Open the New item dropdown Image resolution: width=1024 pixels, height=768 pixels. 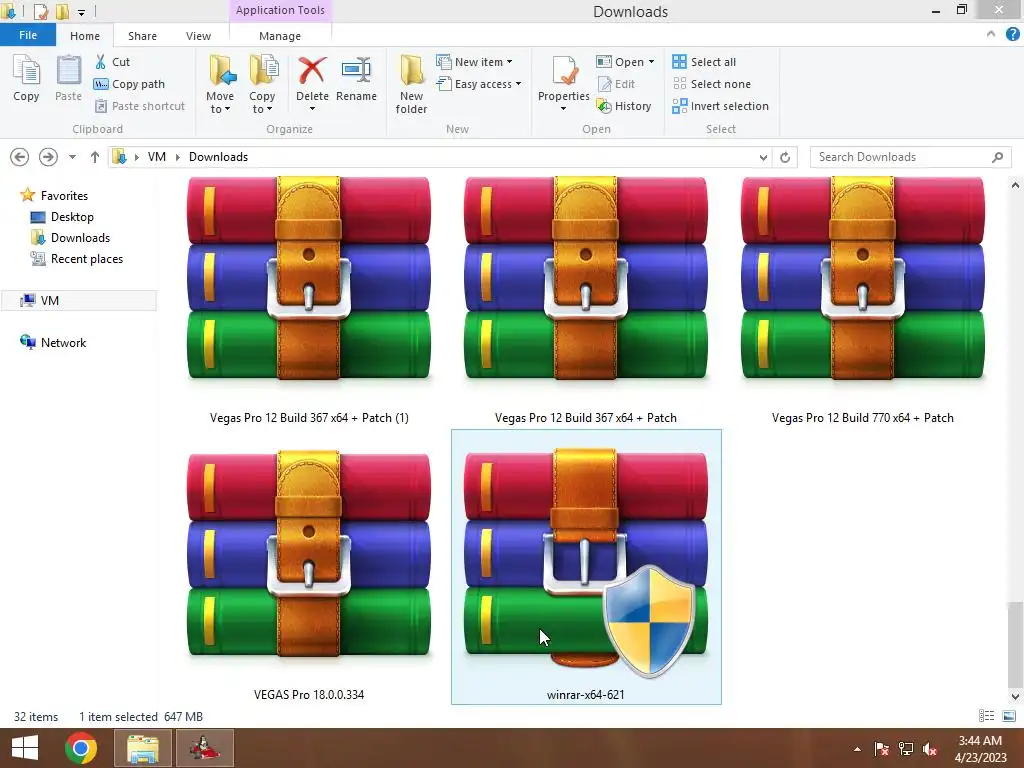[474, 61]
